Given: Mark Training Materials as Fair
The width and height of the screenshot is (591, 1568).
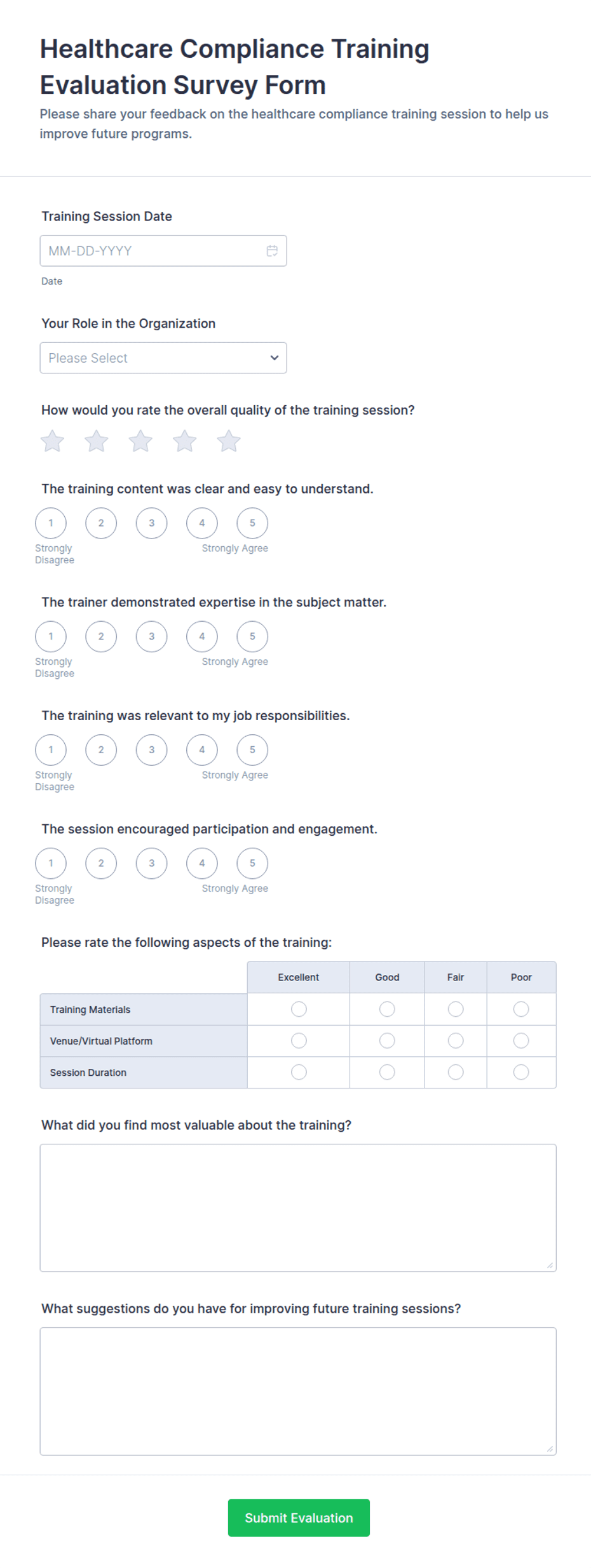Looking at the screenshot, I should pyautogui.click(x=456, y=1009).
